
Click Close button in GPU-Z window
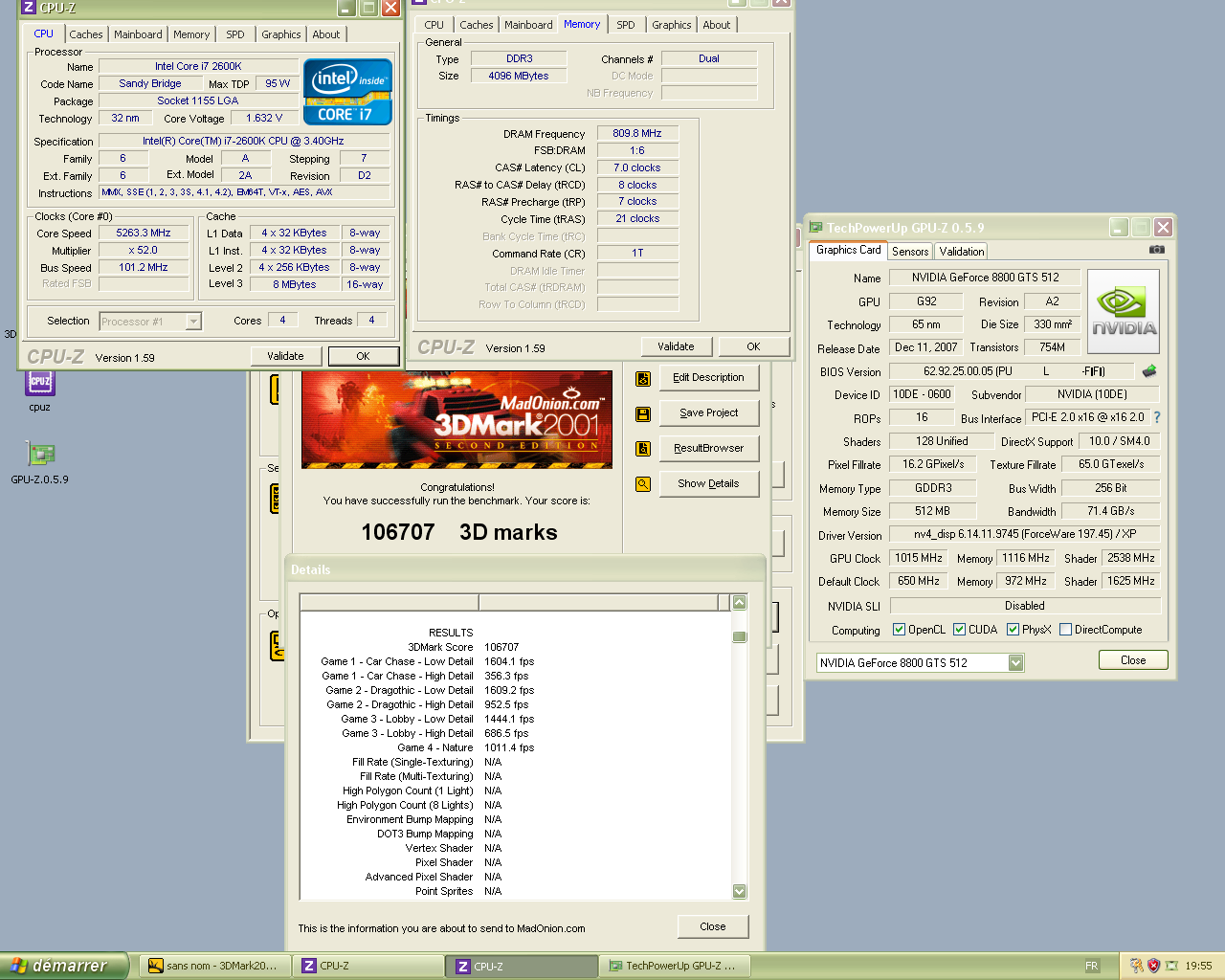coord(1133,660)
